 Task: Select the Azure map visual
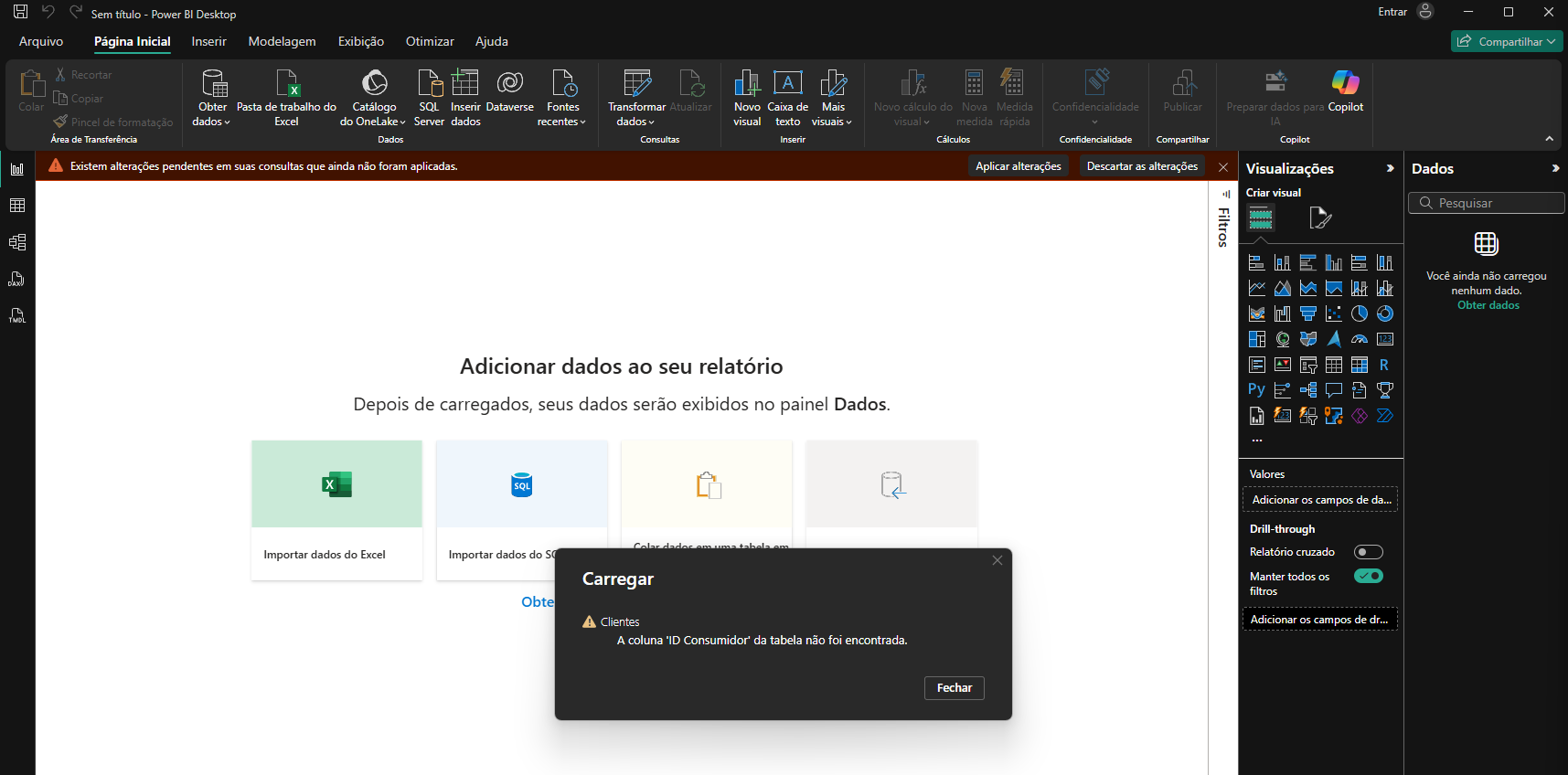[1334, 339]
